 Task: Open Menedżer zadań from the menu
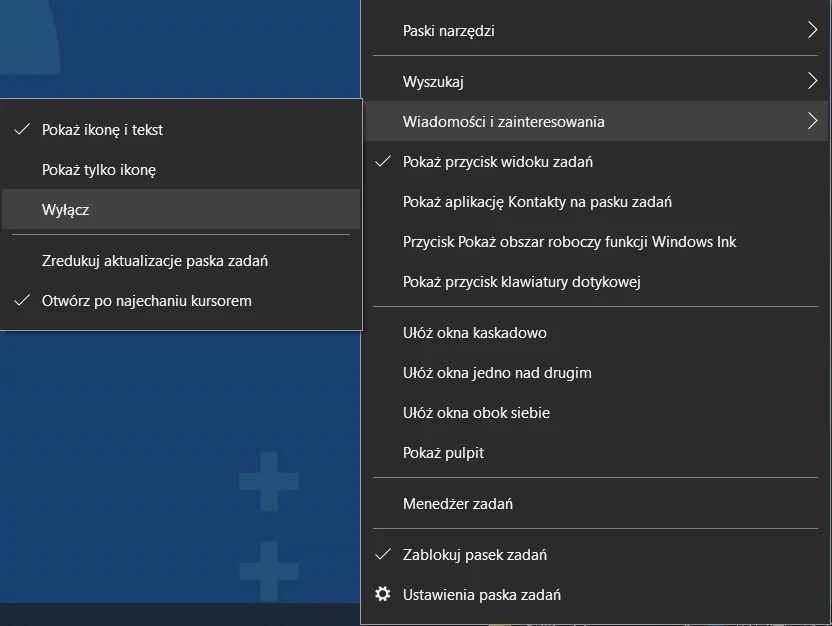tap(456, 504)
